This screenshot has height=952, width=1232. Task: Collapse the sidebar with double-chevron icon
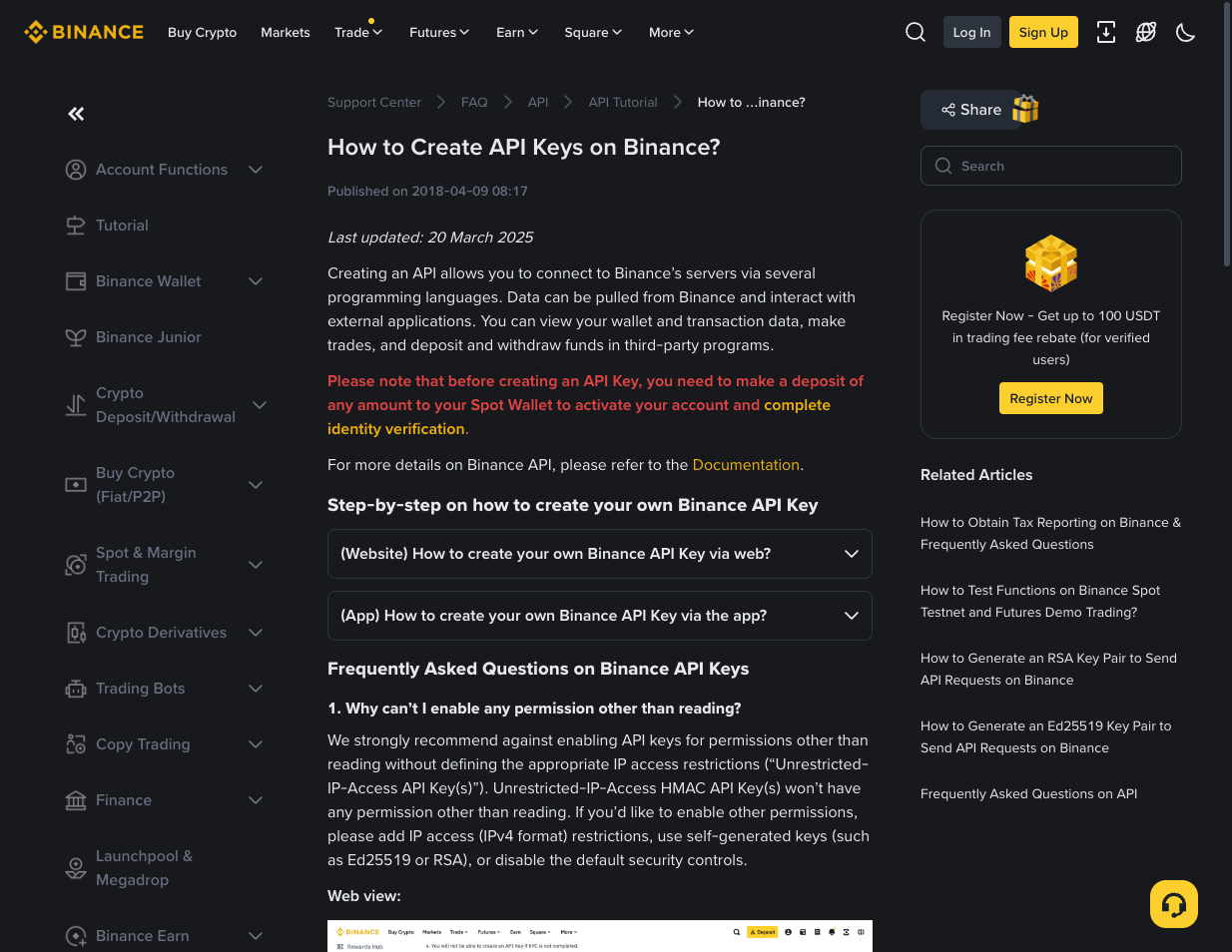76,114
